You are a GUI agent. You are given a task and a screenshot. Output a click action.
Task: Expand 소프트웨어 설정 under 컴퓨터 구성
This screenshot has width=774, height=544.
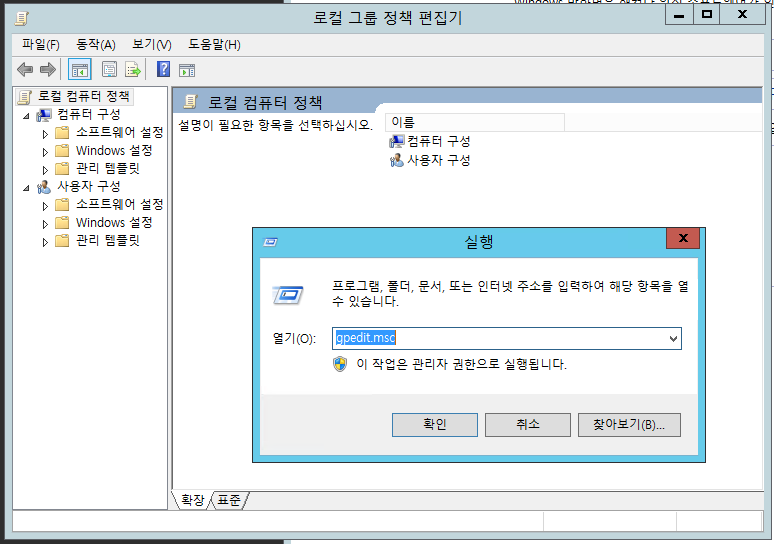coord(45,134)
